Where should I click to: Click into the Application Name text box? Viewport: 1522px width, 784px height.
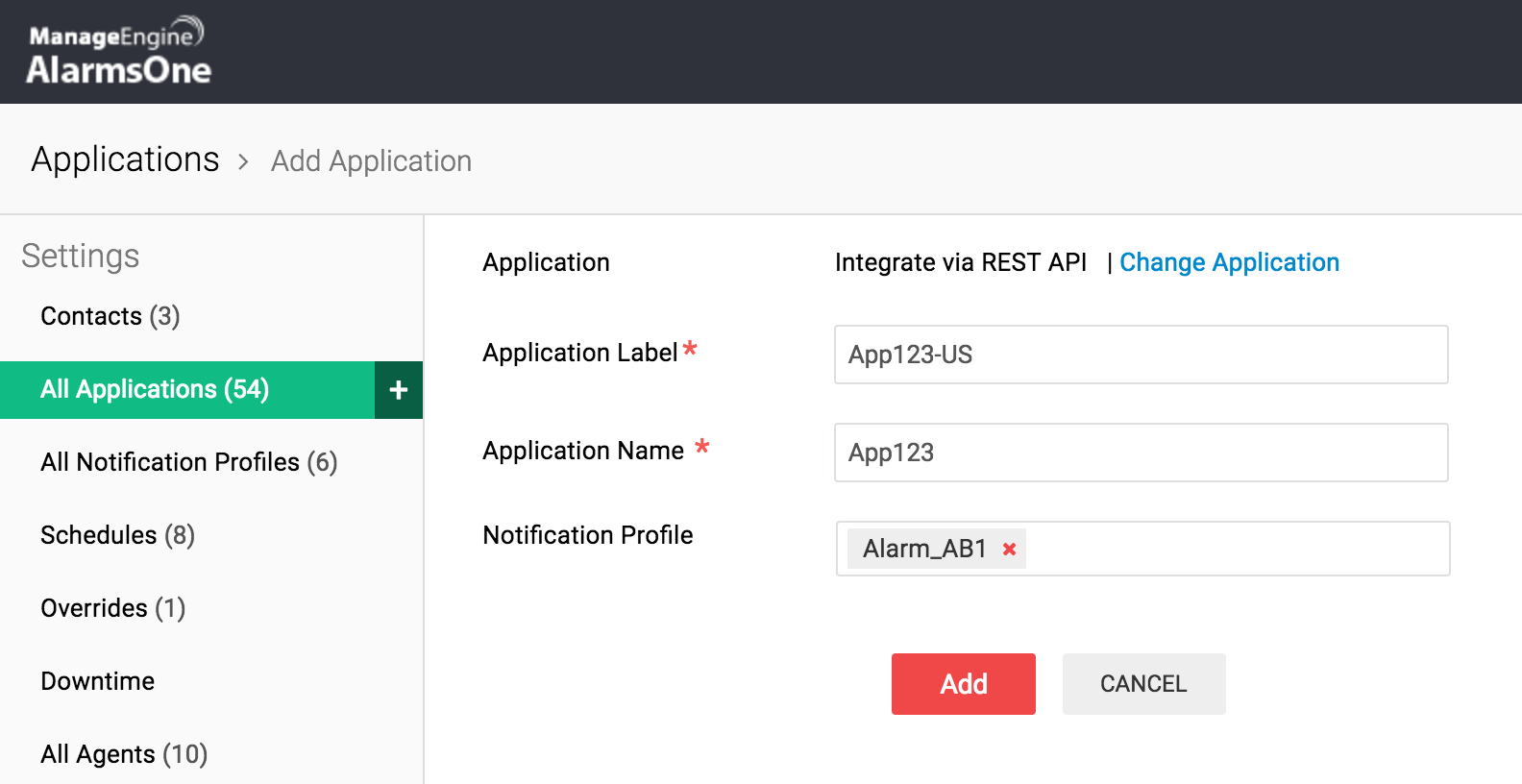[x=1141, y=453]
